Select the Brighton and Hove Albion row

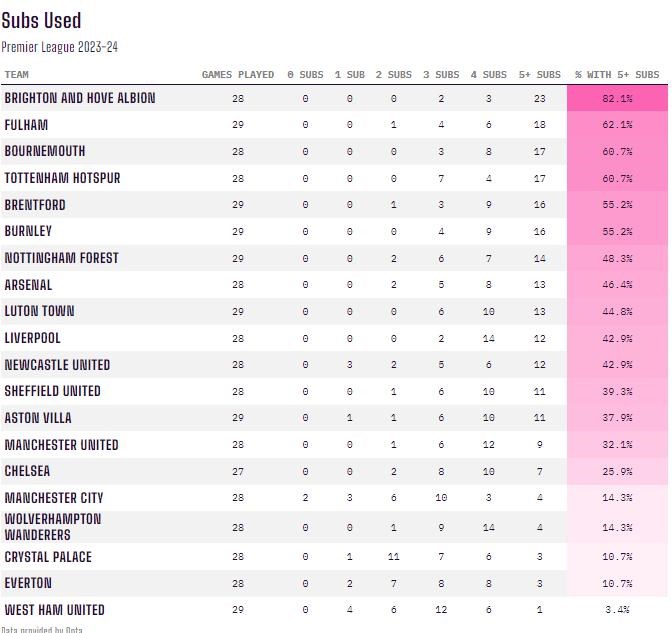click(x=80, y=99)
